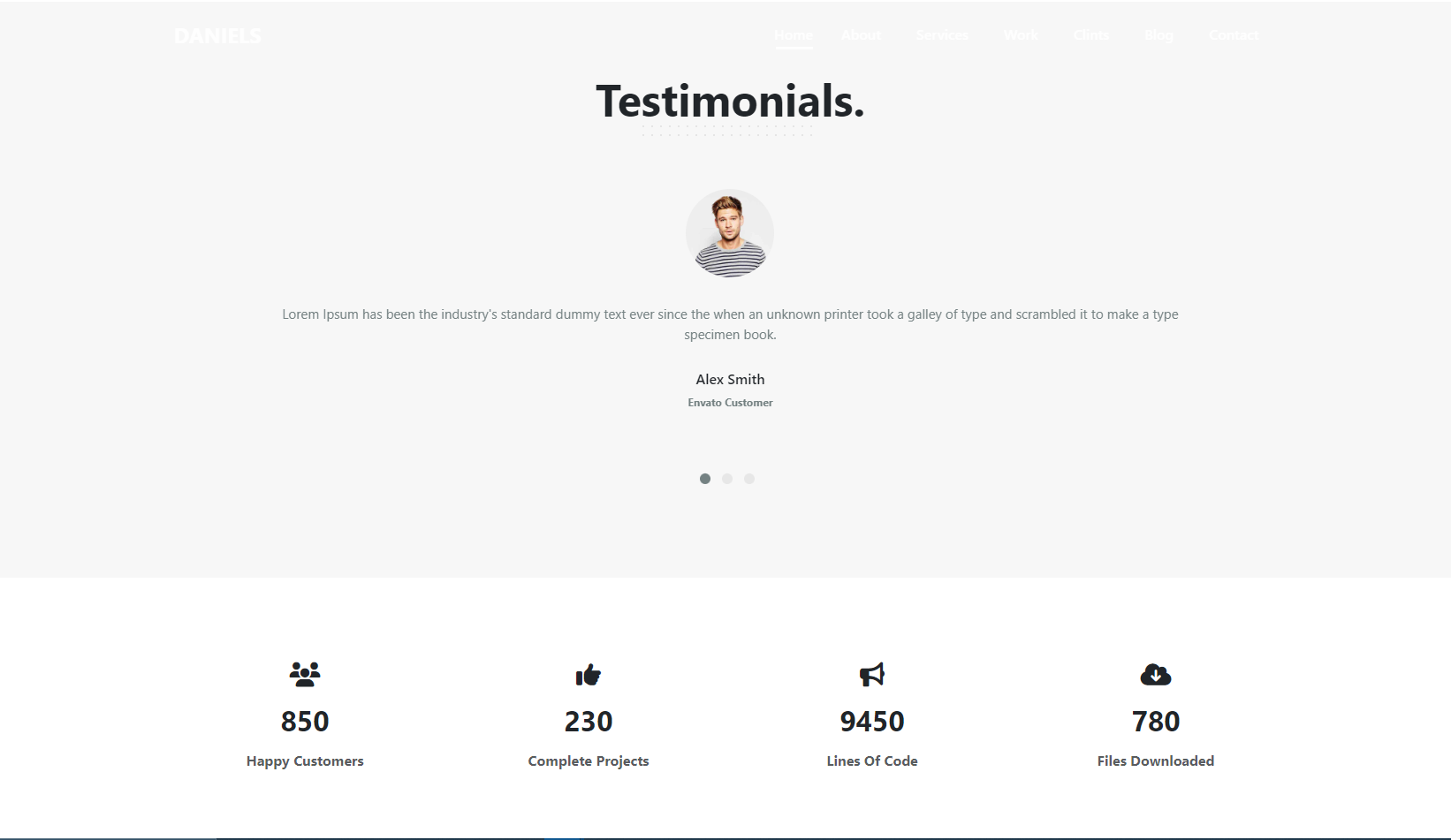Select the first testimonial carousel dot
This screenshot has height=840, width=1451.
(705, 478)
